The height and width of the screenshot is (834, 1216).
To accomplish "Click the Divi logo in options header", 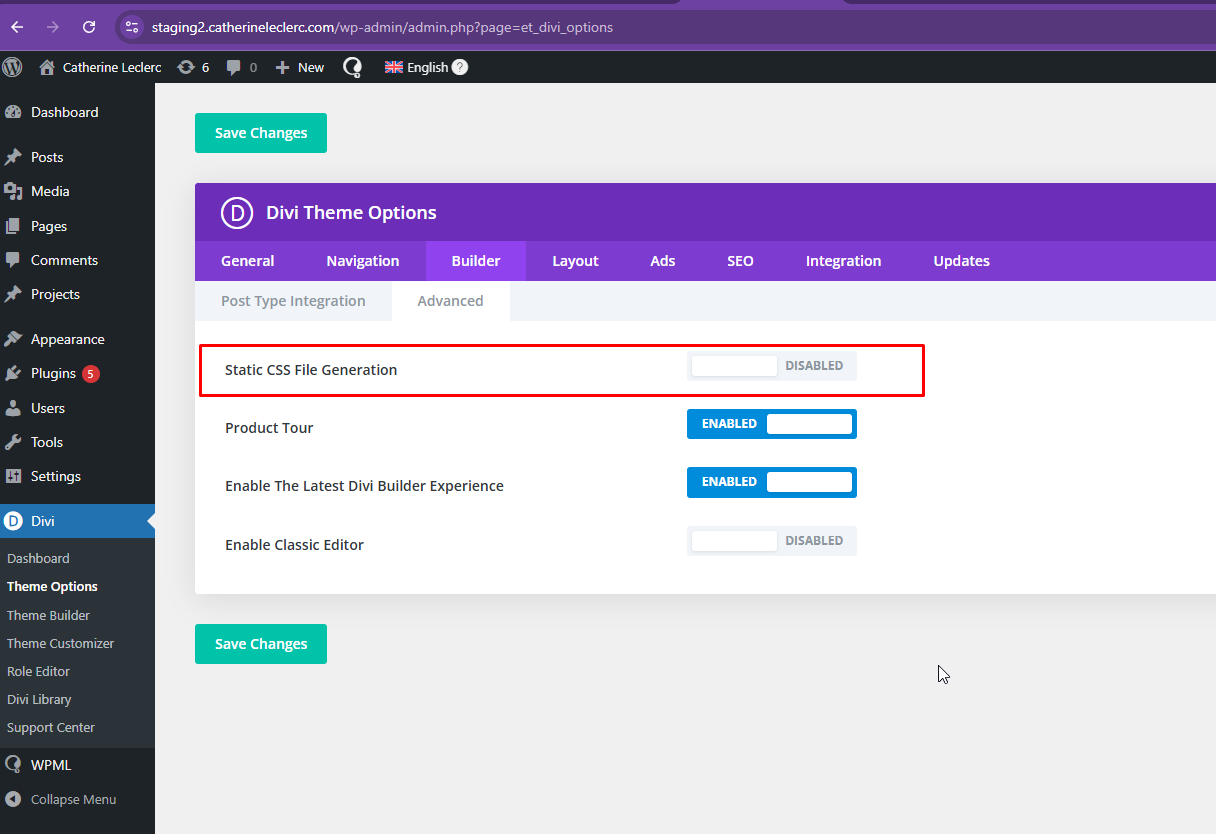I will 237,212.
